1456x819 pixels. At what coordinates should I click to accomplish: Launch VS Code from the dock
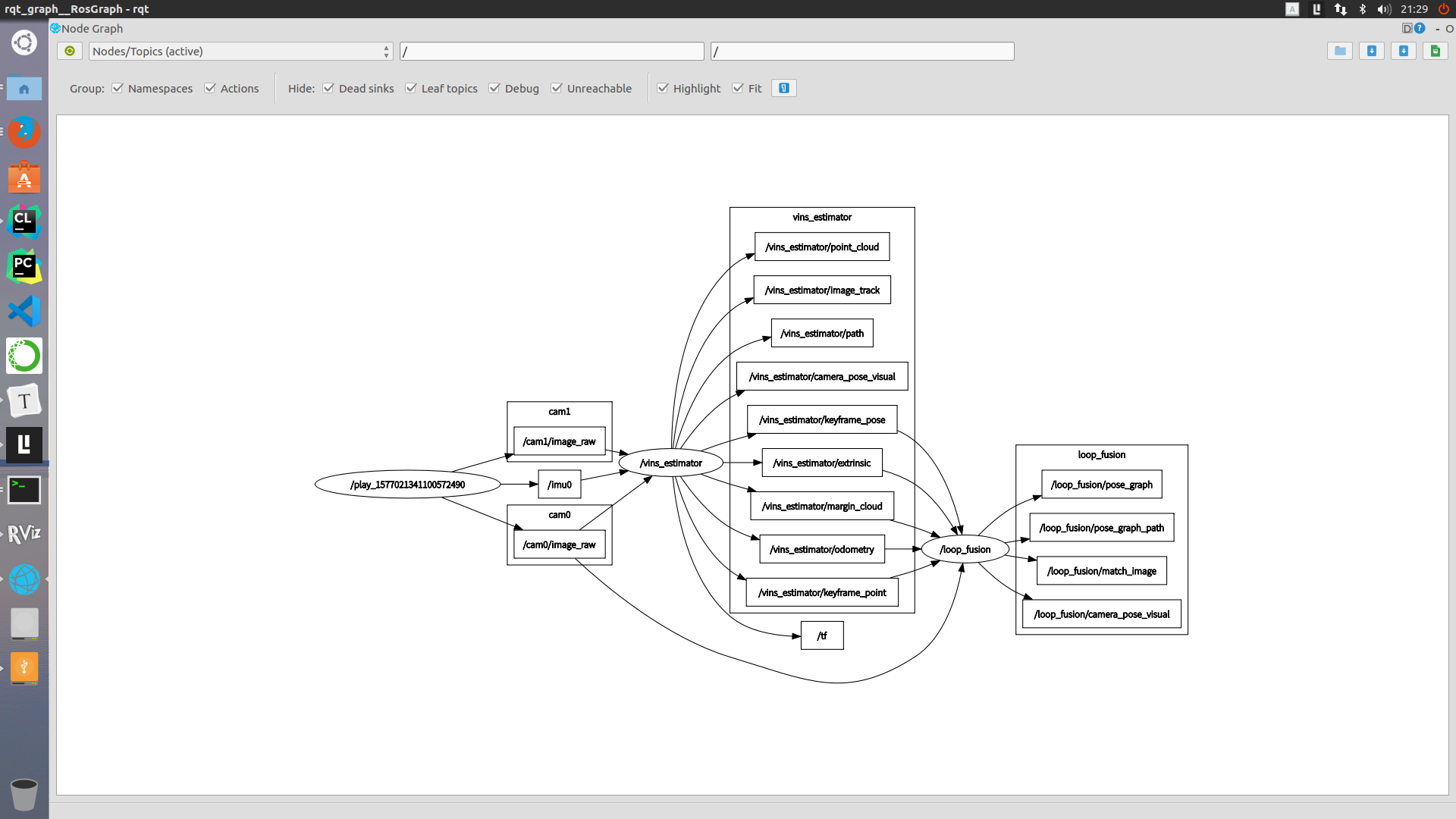24,310
